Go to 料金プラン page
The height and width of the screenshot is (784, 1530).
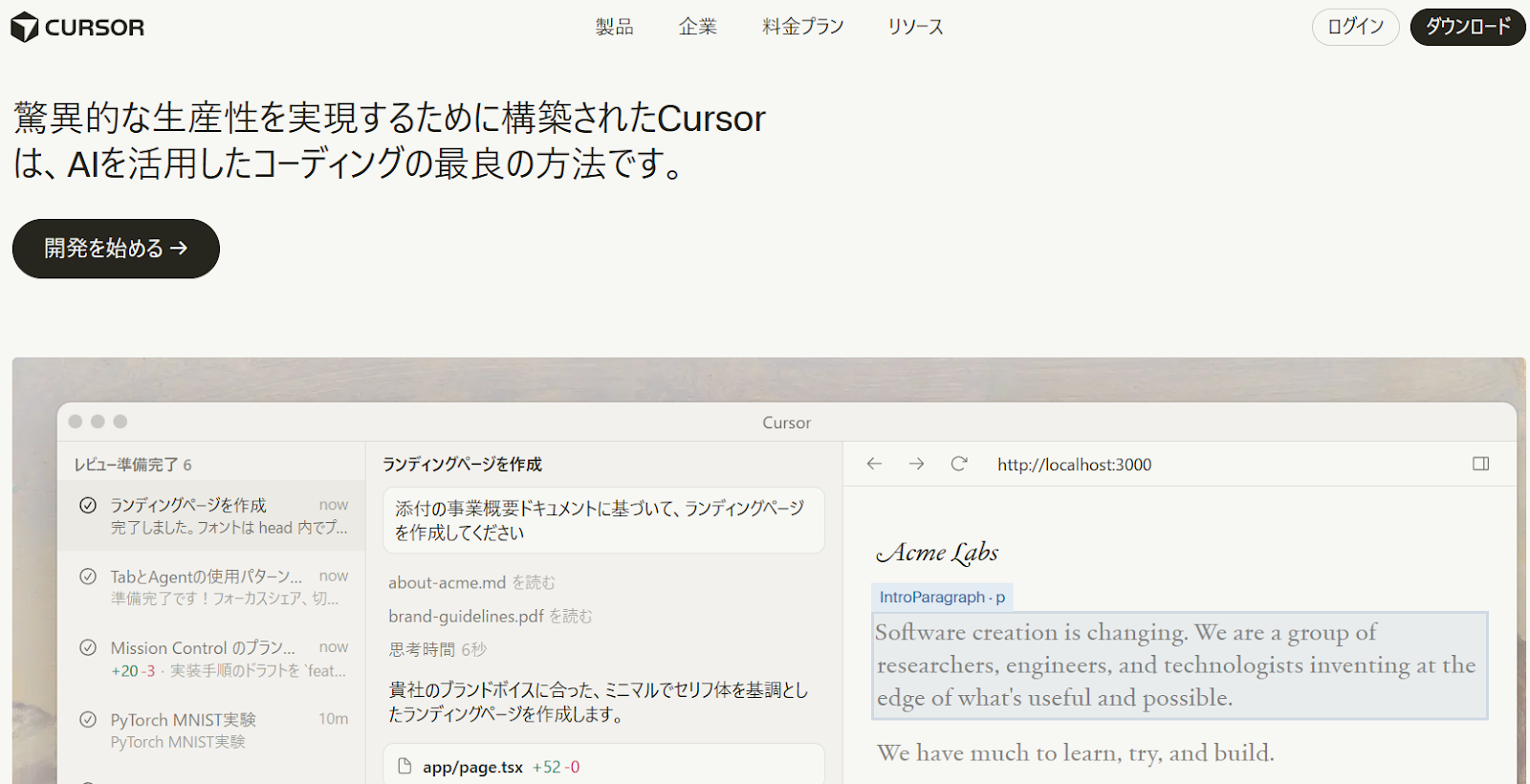(803, 27)
